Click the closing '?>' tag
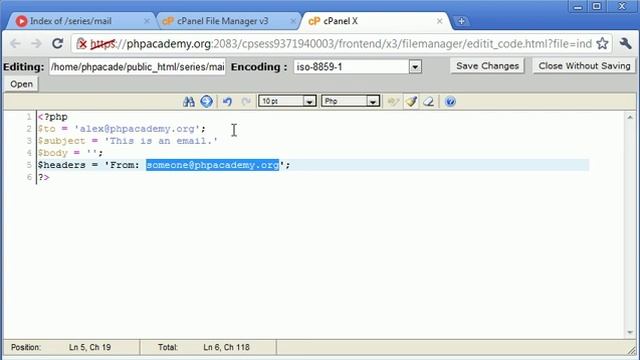This screenshot has height=360, width=640. 44,177
